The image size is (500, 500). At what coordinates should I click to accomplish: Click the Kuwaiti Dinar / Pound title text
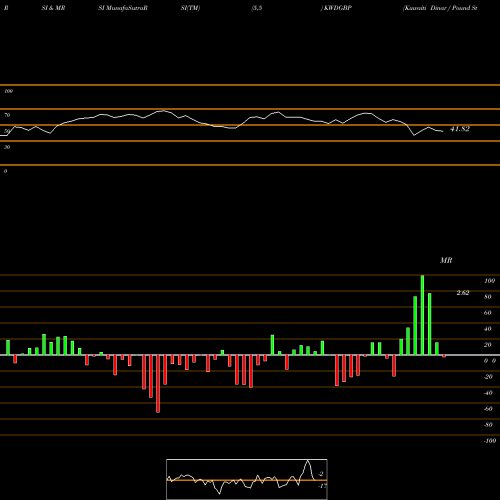pos(440,8)
